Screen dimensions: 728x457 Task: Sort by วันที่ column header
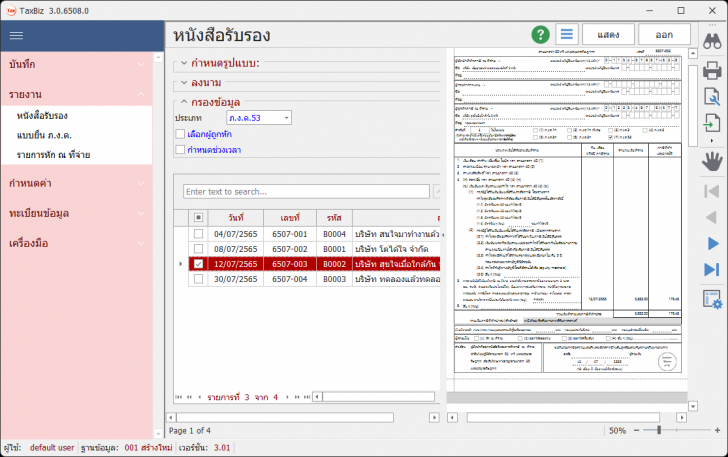(236, 217)
